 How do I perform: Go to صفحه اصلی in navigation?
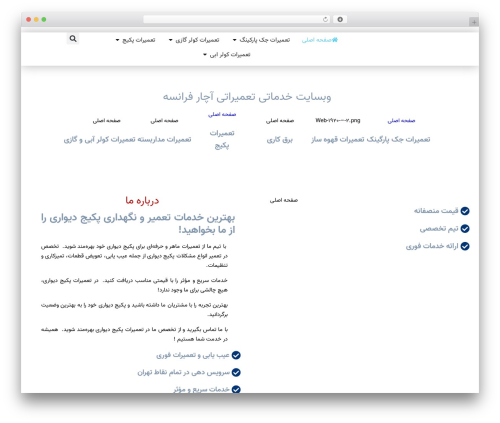coord(320,40)
